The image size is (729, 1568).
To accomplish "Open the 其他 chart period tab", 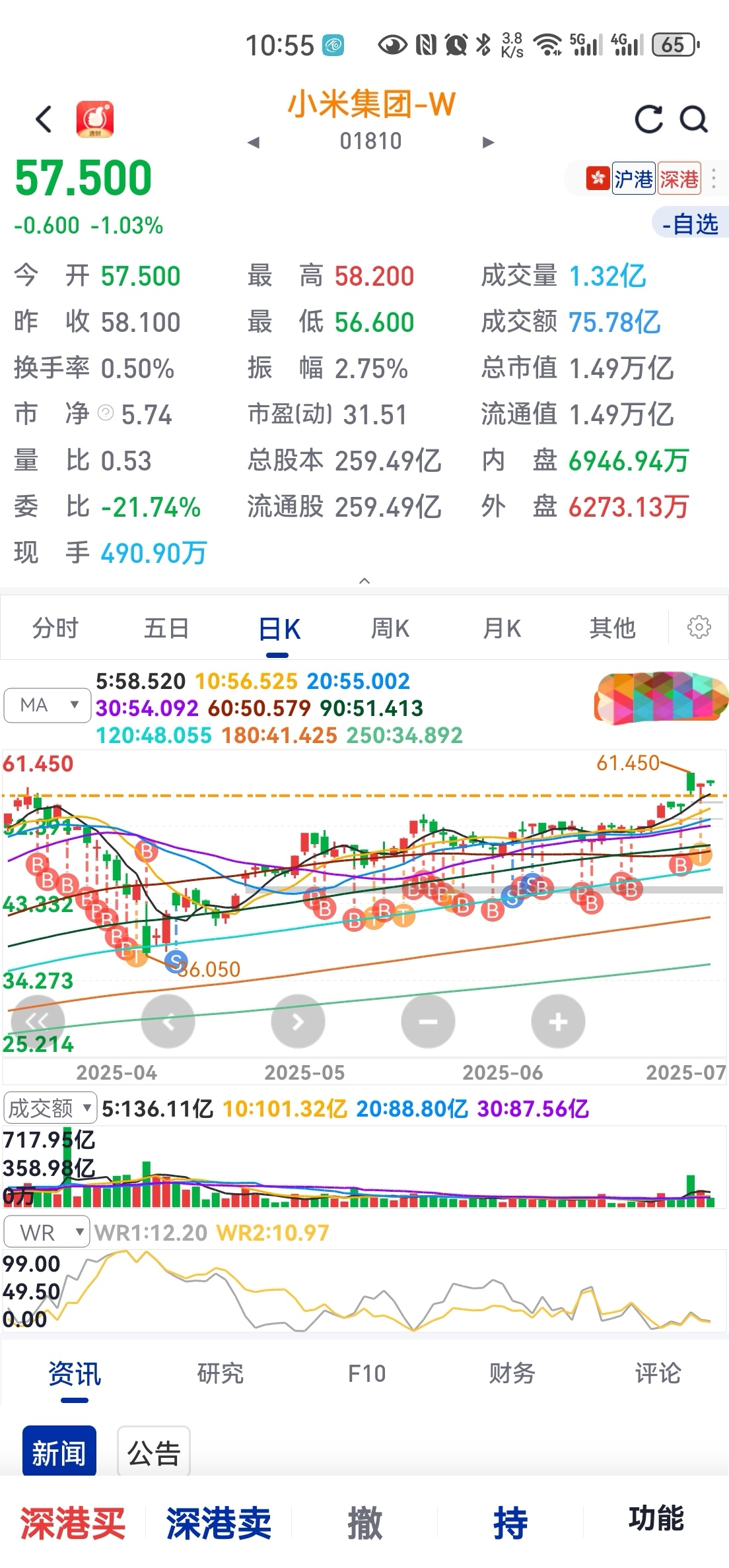I will (x=612, y=628).
